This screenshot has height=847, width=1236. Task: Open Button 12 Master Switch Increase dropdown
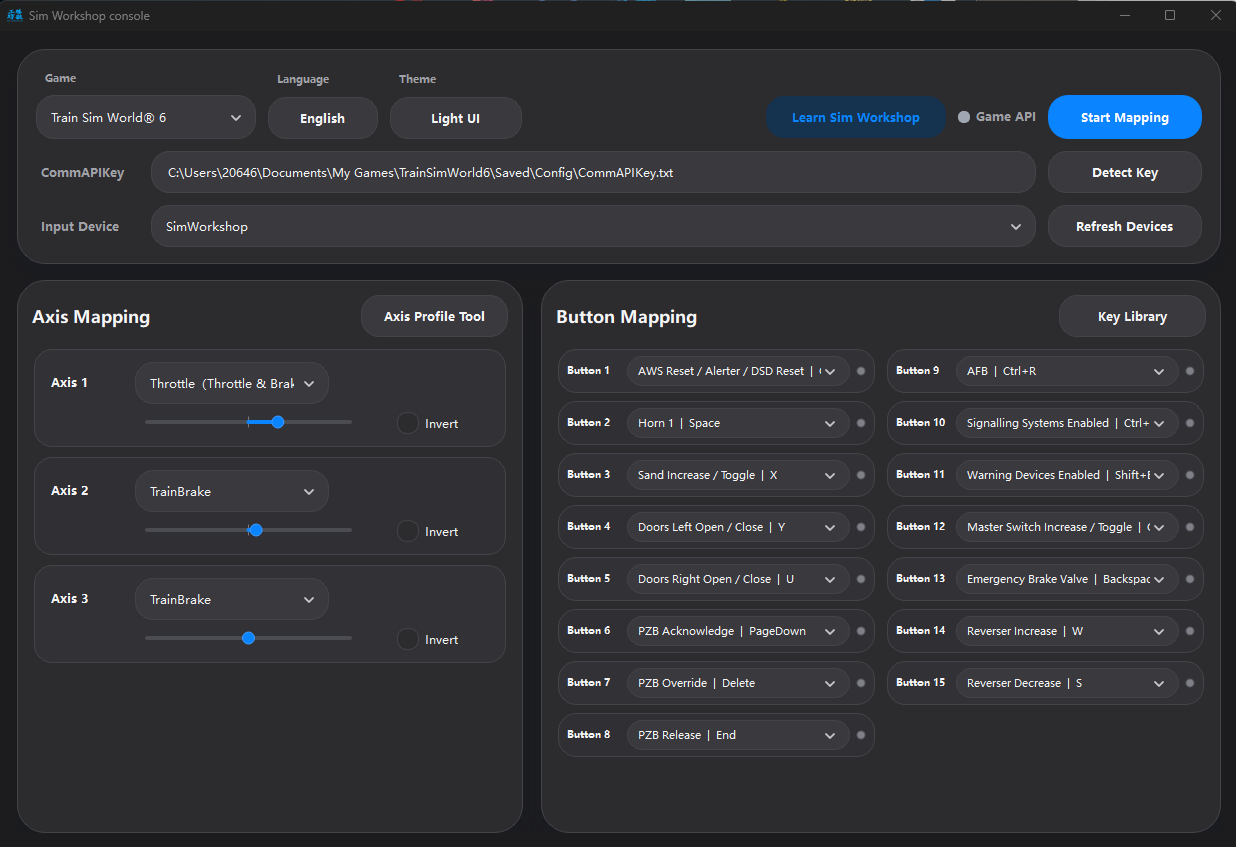1067,527
